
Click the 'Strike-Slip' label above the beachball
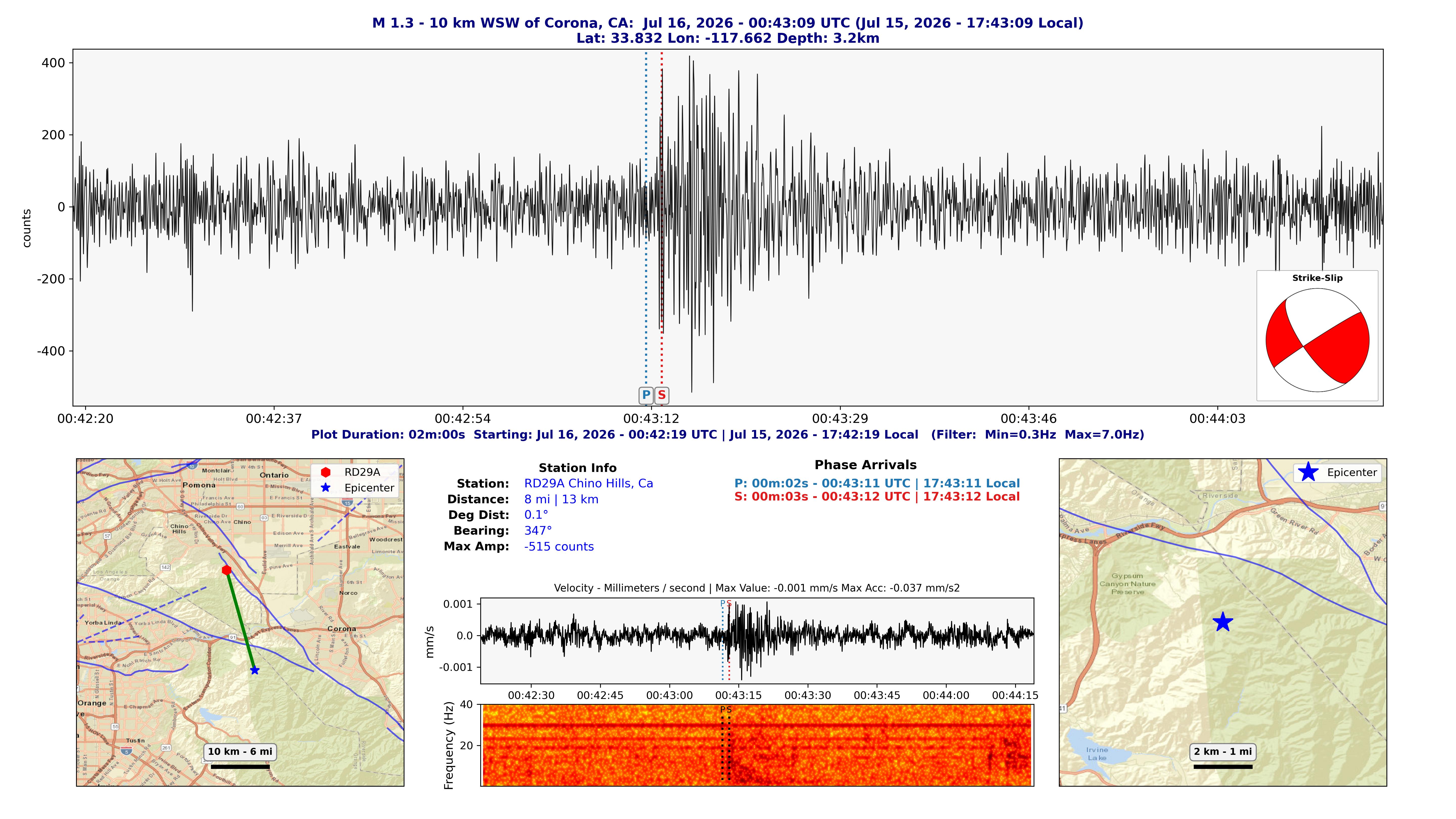point(1317,278)
